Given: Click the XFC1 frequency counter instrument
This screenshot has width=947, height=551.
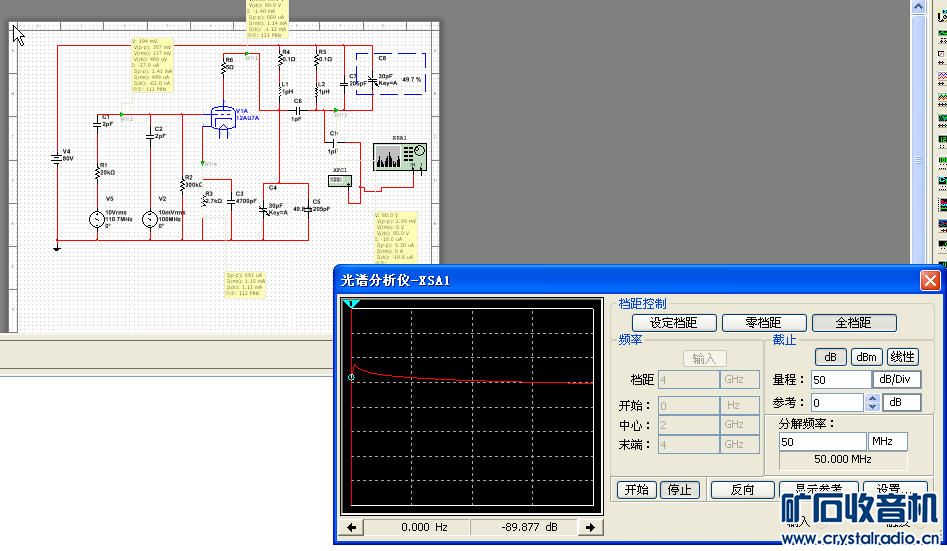Looking at the screenshot, I should 341,180.
